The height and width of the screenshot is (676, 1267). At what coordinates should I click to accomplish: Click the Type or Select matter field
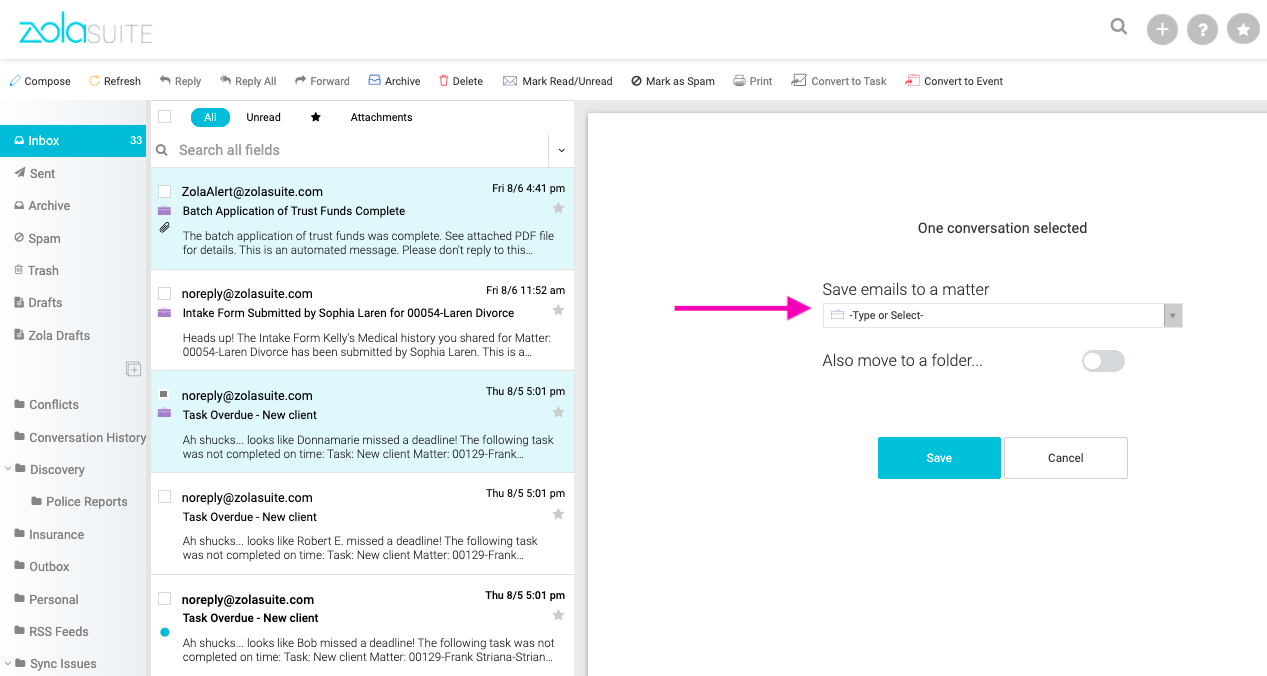[x=994, y=316]
